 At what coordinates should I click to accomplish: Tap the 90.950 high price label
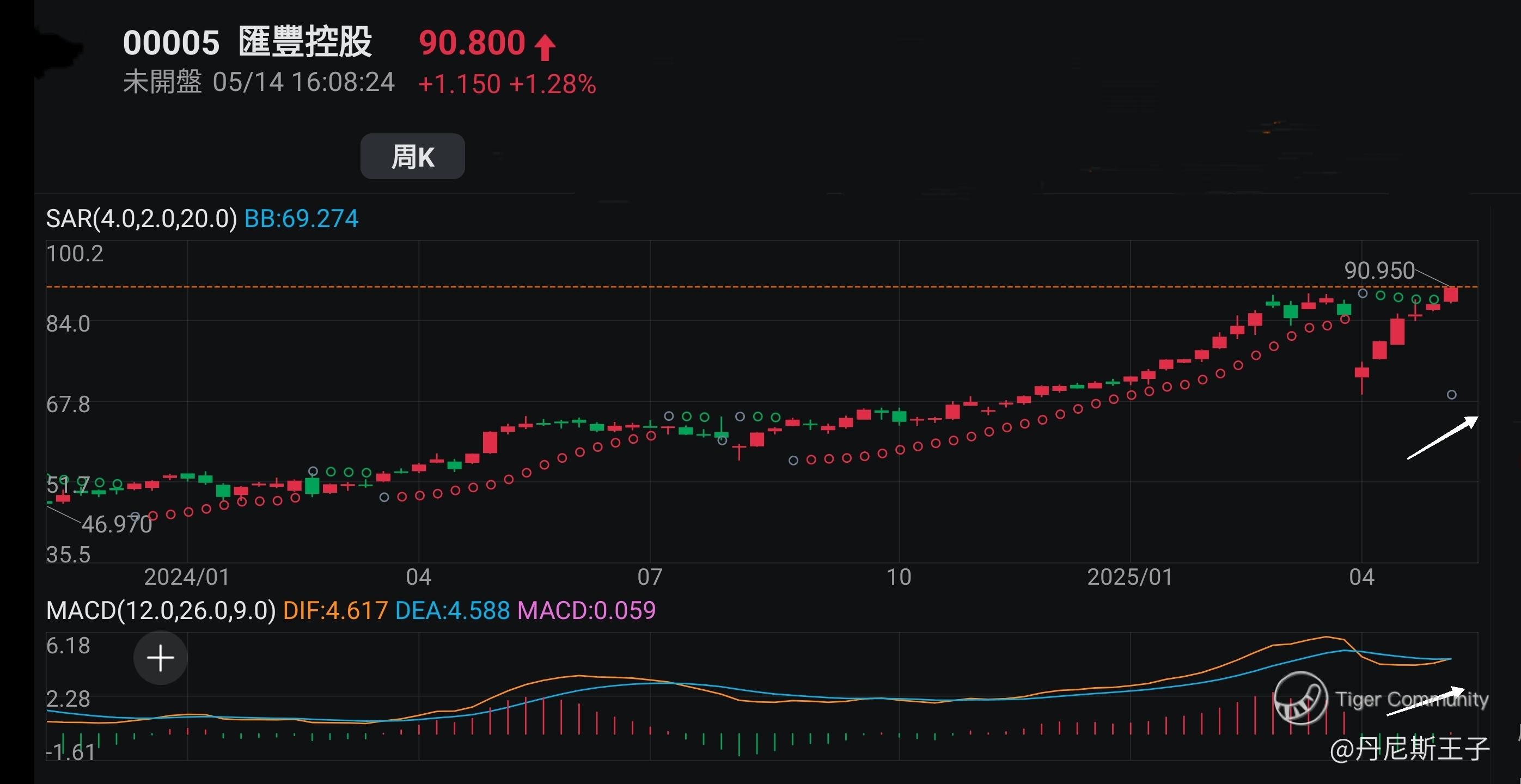coord(1379,271)
